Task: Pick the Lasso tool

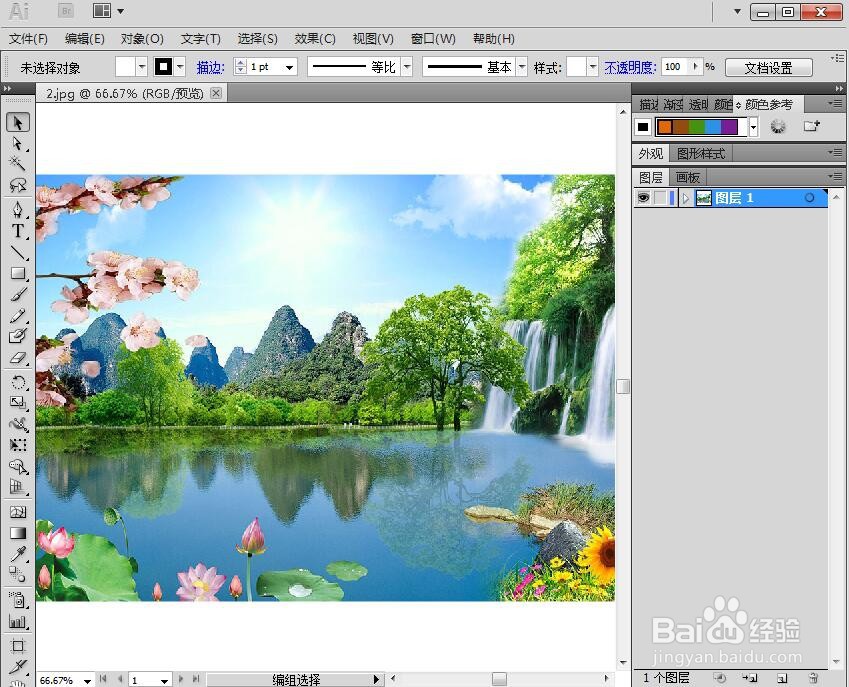Action: [18, 185]
